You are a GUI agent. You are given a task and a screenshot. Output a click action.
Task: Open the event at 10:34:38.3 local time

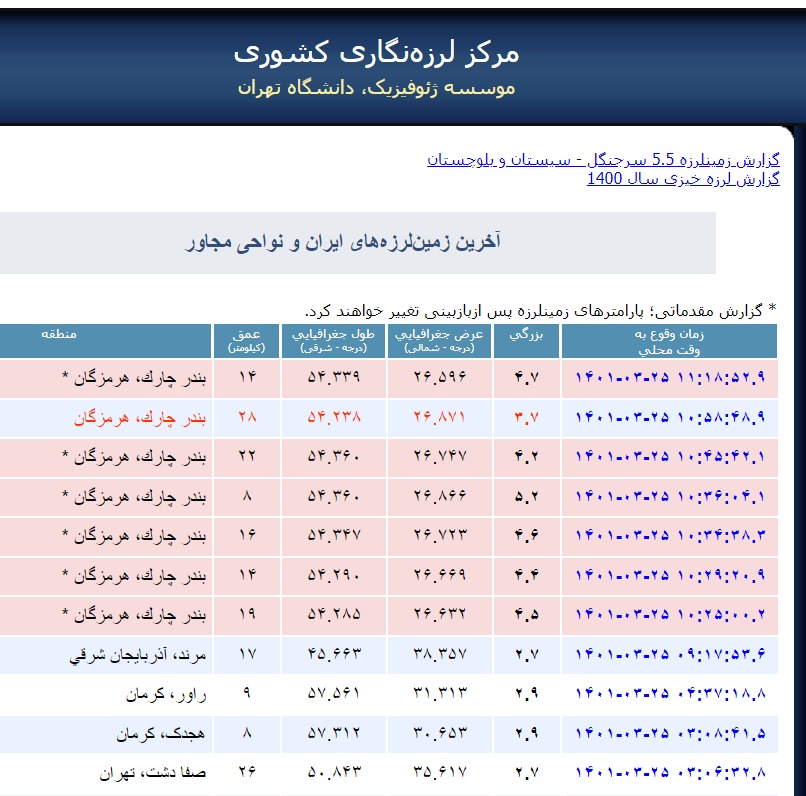click(x=670, y=535)
